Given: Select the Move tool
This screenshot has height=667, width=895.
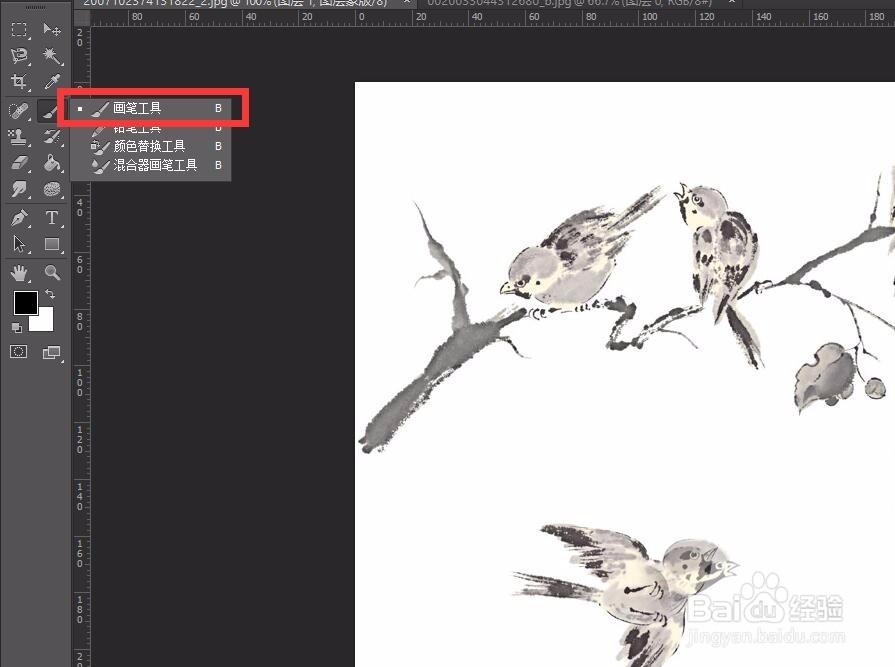Looking at the screenshot, I should pyautogui.click(x=52, y=29).
